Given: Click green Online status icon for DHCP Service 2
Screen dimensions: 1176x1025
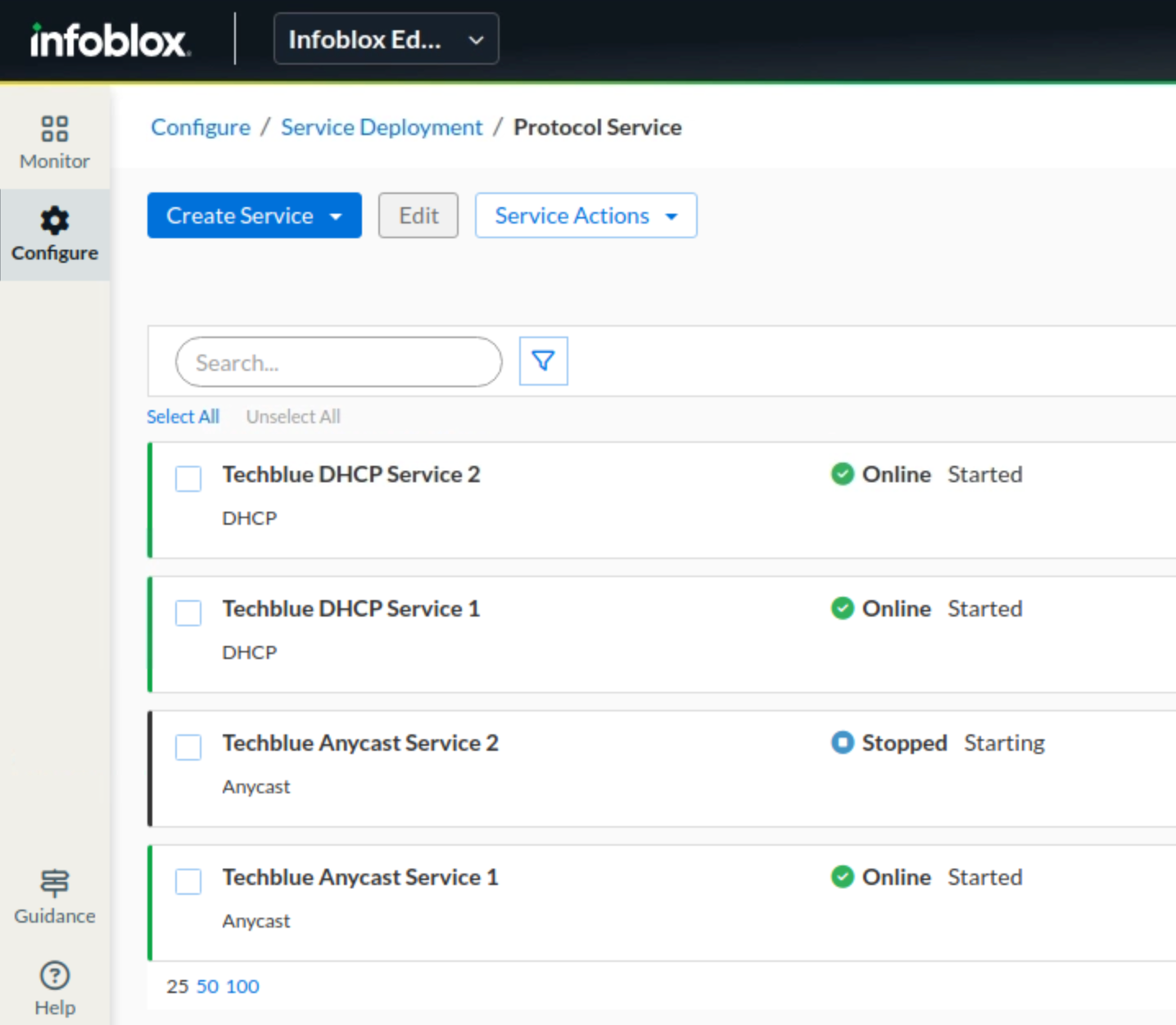Looking at the screenshot, I should tap(842, 474).
